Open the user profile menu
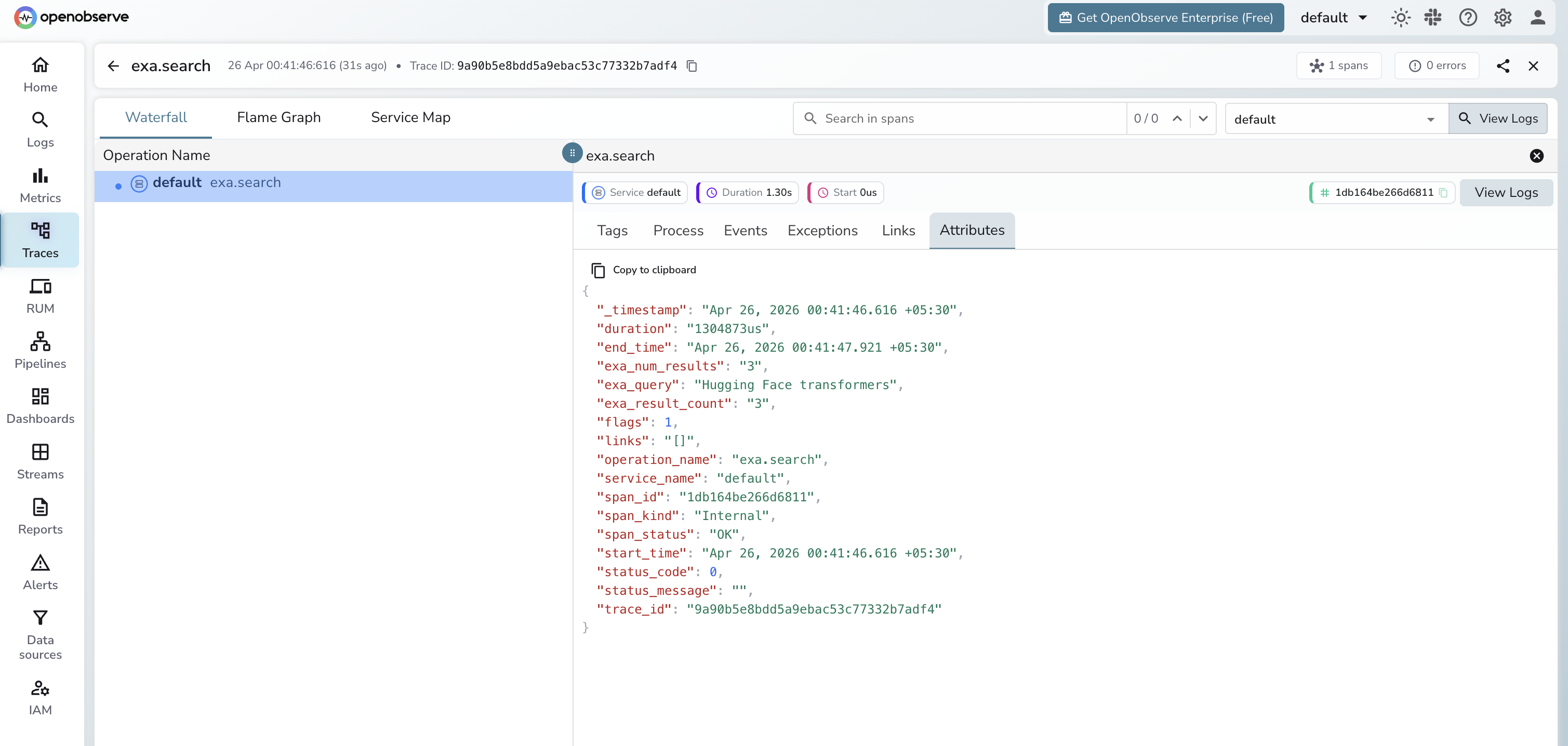The height and width of the screenshot is (746, 1568). tap(1537, 18)
